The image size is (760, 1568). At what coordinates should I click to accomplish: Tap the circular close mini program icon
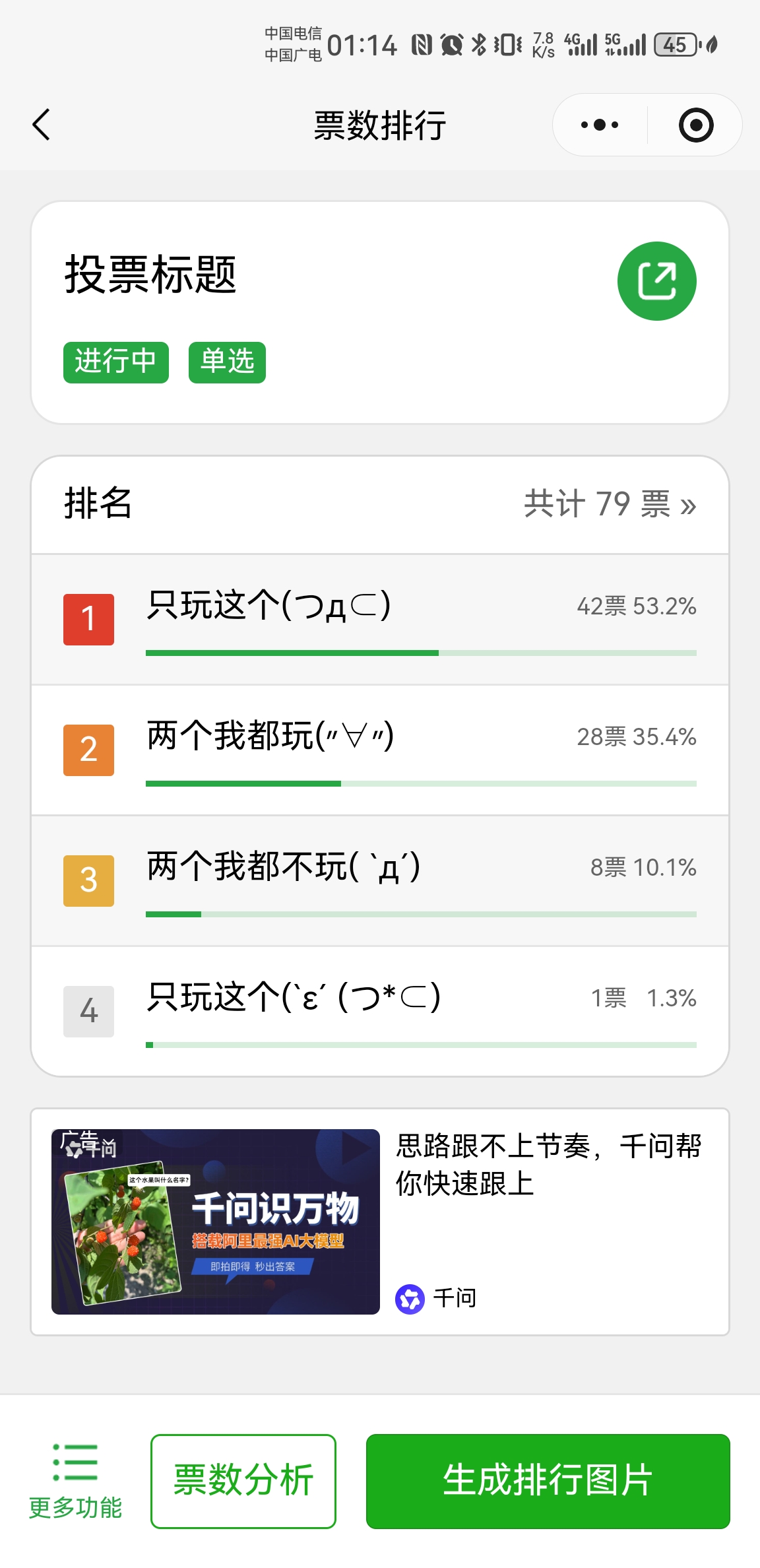click(695, 125)
